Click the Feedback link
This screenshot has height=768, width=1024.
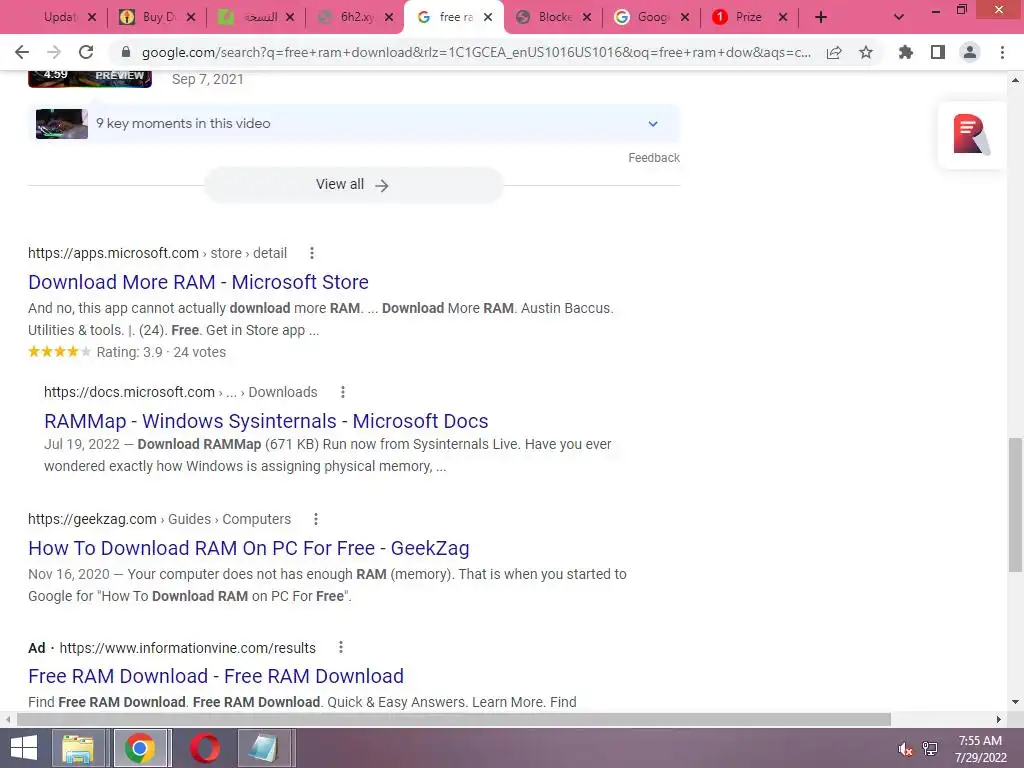click(x=654, y=158)
